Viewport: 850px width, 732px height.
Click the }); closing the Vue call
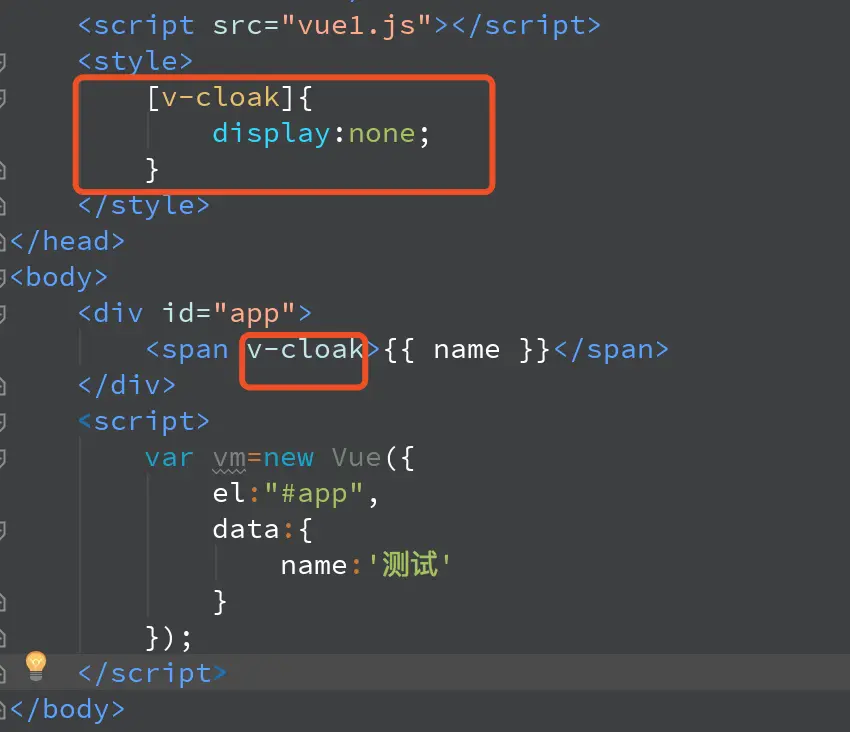click(169, 638)
